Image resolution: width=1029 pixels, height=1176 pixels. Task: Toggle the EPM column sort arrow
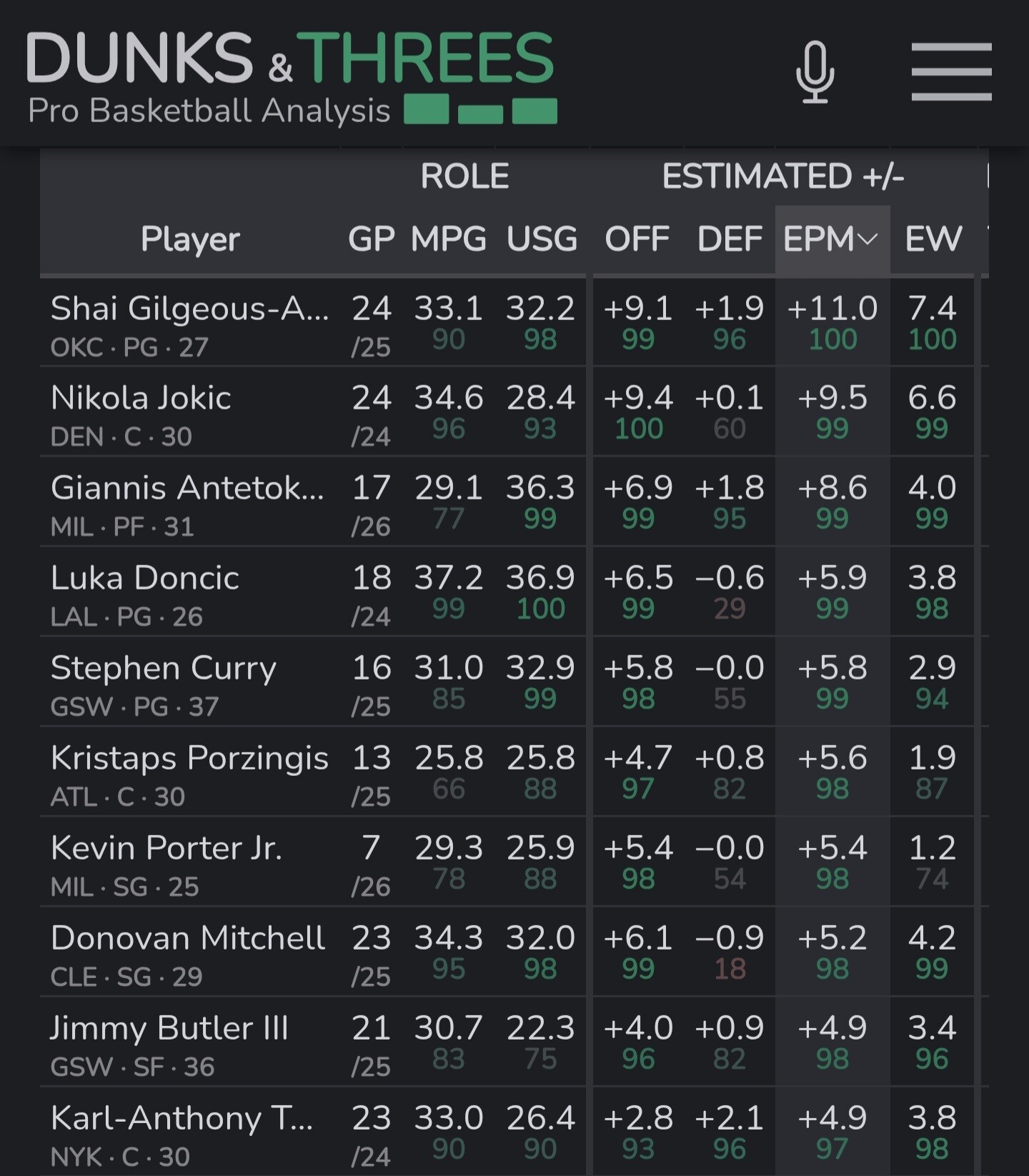point(868,239)
